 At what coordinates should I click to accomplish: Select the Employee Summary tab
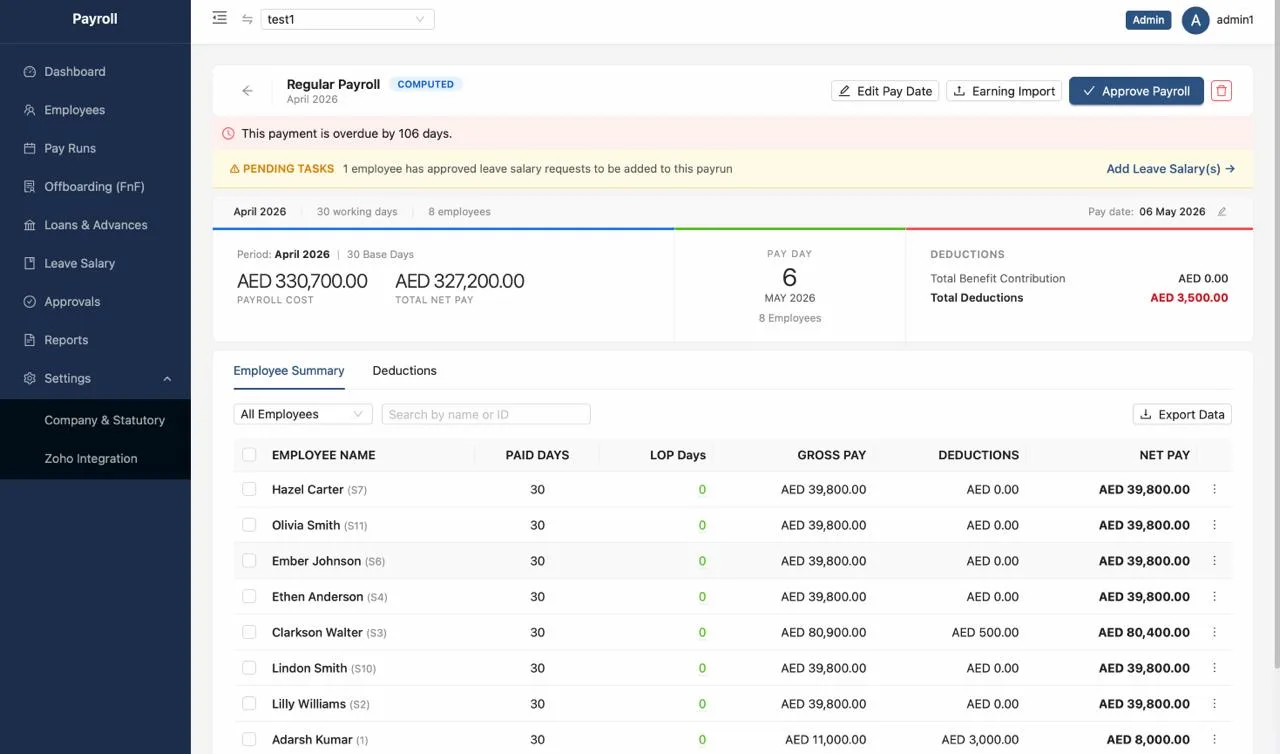click(x=289, y=371)
